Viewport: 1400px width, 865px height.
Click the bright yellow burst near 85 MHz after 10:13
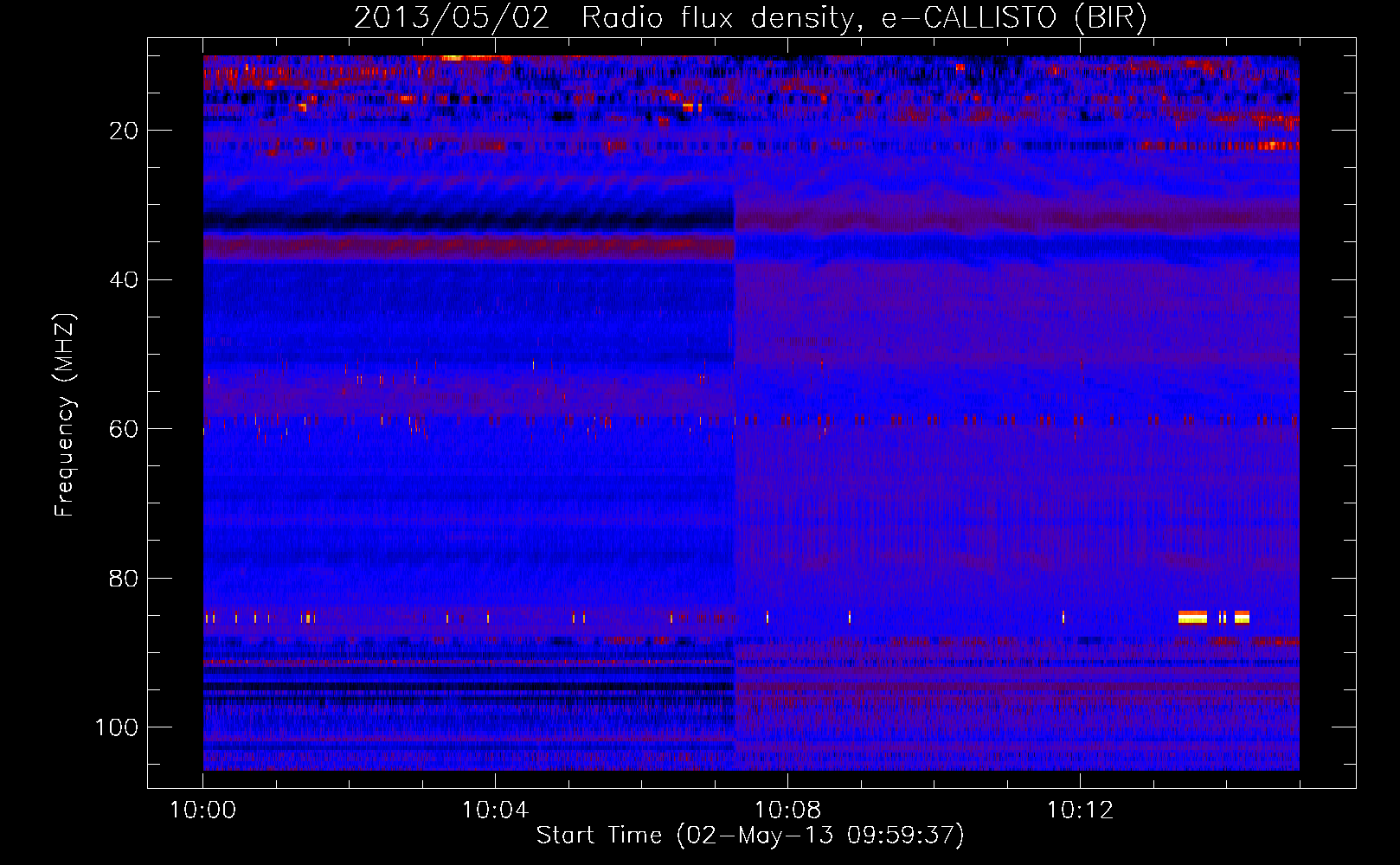[1192, 617]
